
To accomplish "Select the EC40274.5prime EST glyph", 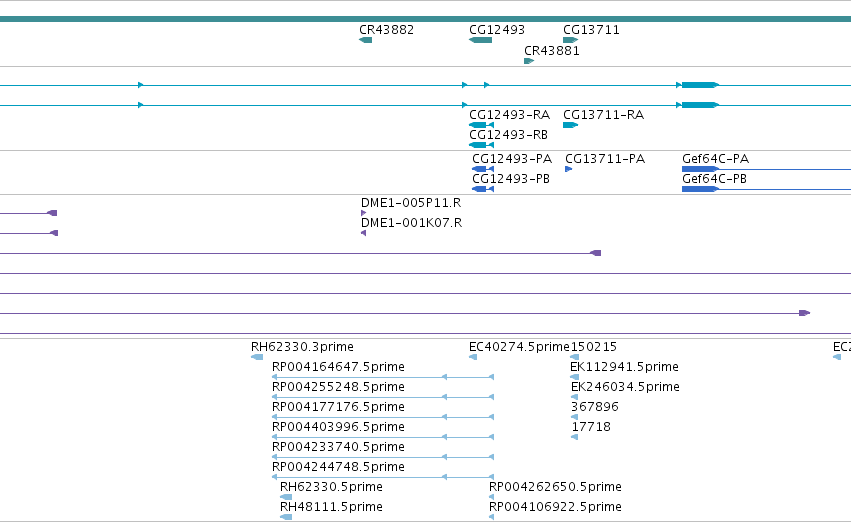I will coord(473,357).
